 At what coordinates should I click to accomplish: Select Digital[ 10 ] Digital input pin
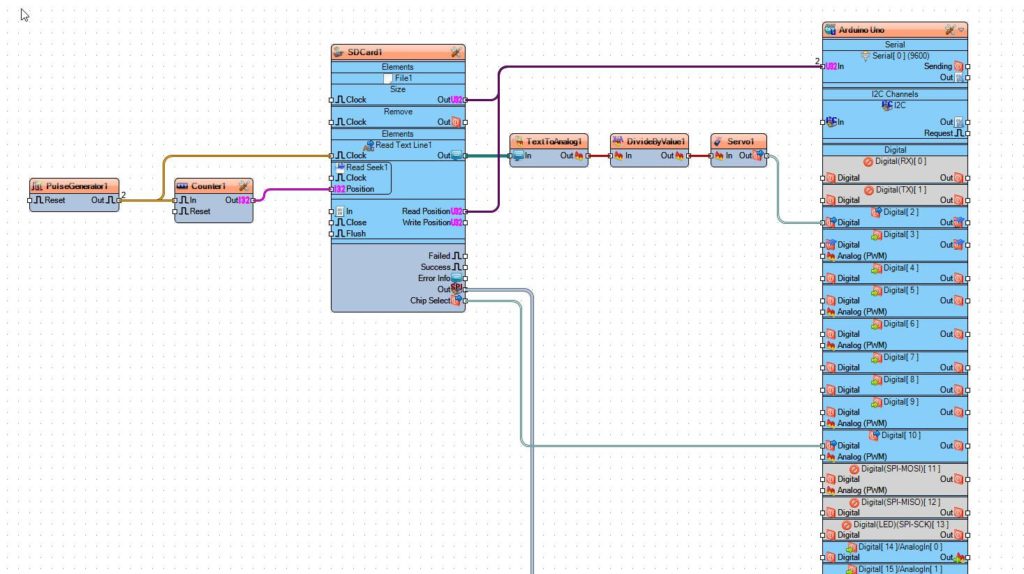pyautogui.click(x=823, y=446)
